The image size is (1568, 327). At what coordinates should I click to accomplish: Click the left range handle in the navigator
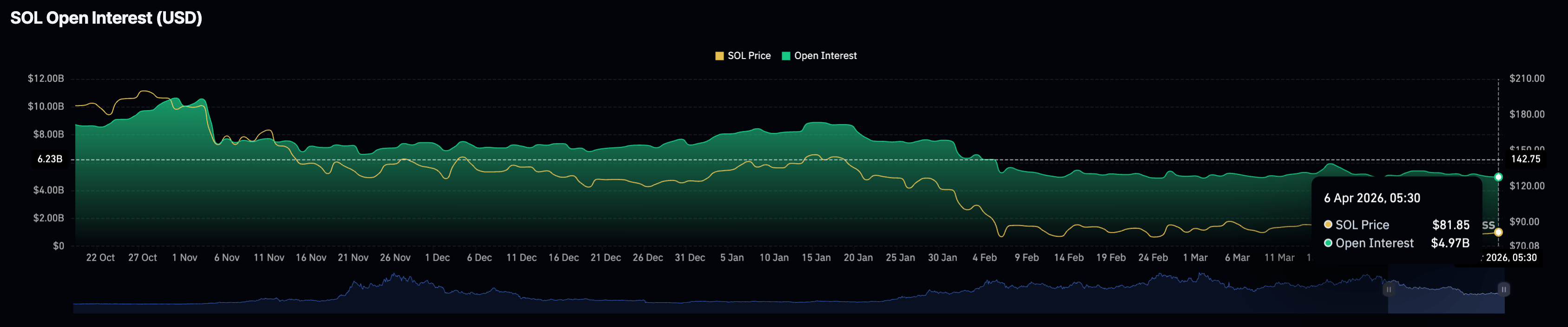tap(1389, 289)
